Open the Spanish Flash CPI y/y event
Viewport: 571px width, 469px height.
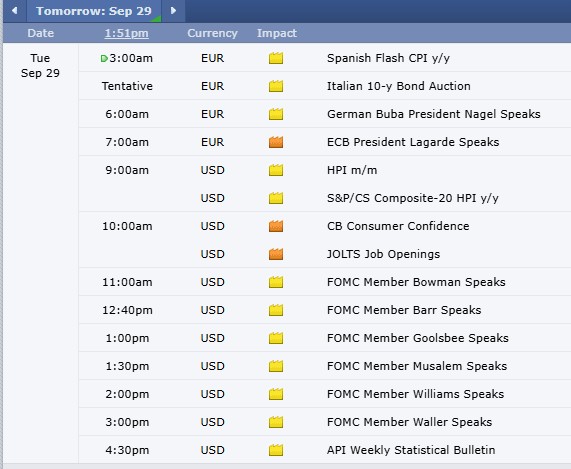click(x=388, y=58)
